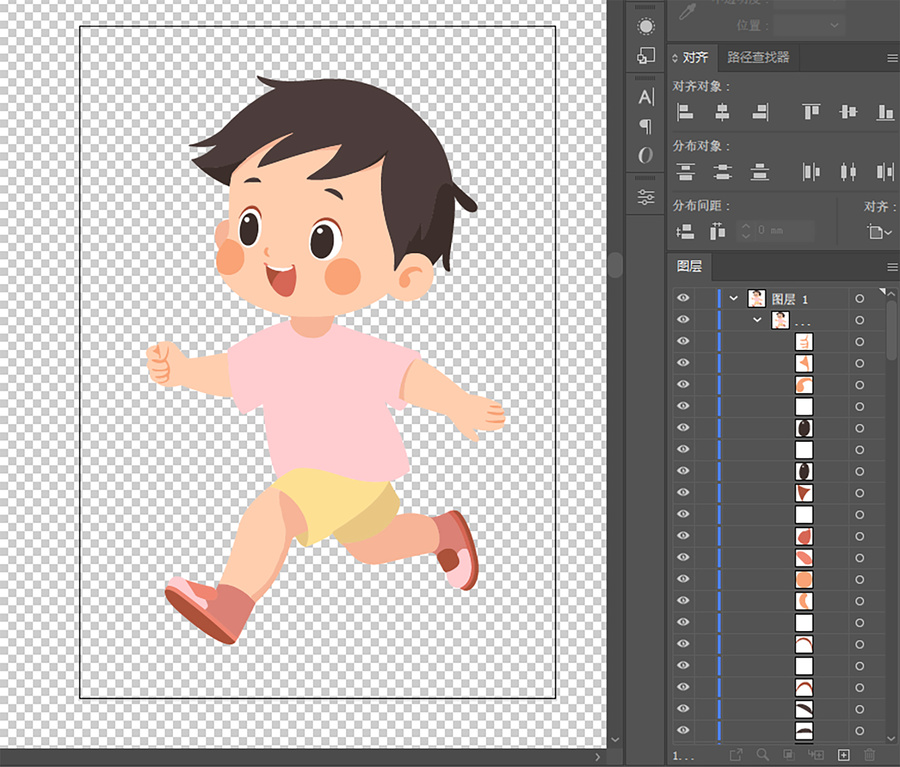Create a new sublayer
Viewport: 900px width, 767px height.
tap(816, 754)
